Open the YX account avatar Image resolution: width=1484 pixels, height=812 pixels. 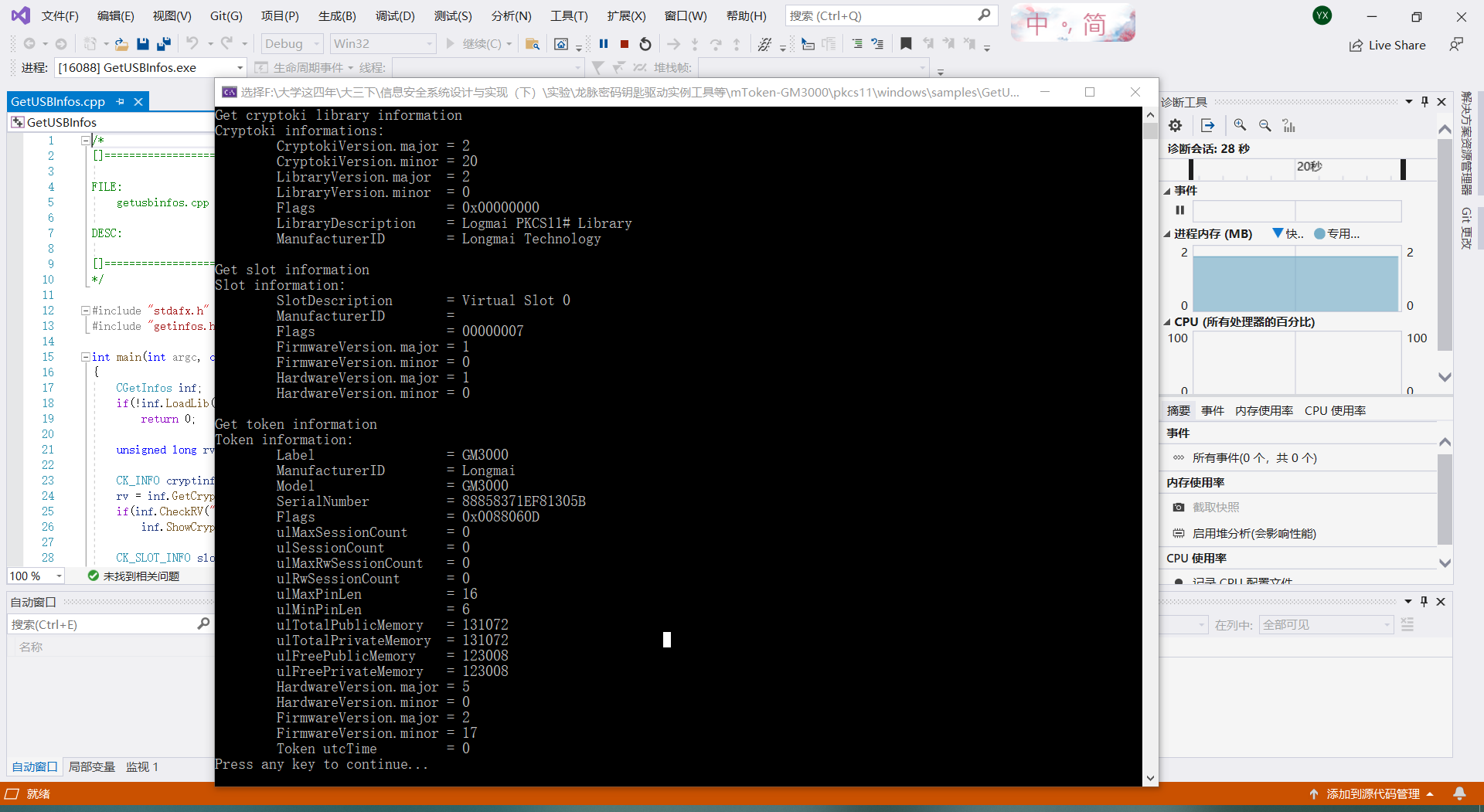[1322, 15]
